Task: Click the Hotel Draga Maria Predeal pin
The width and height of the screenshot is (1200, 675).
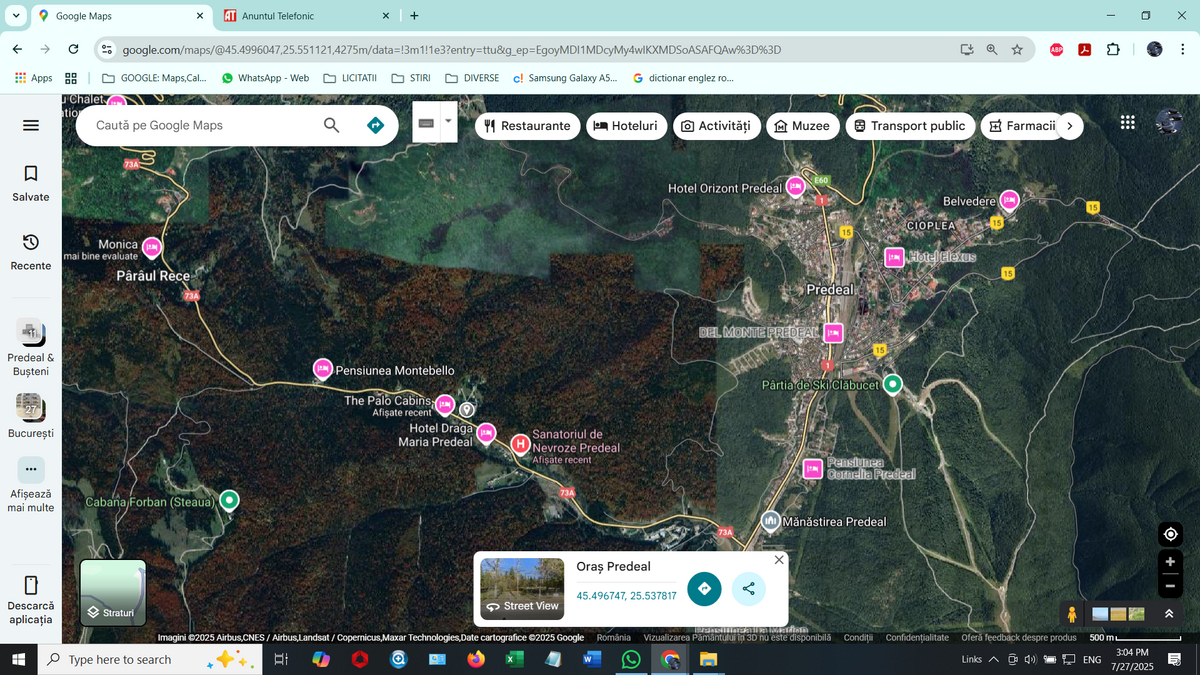Action: point(486,433)
